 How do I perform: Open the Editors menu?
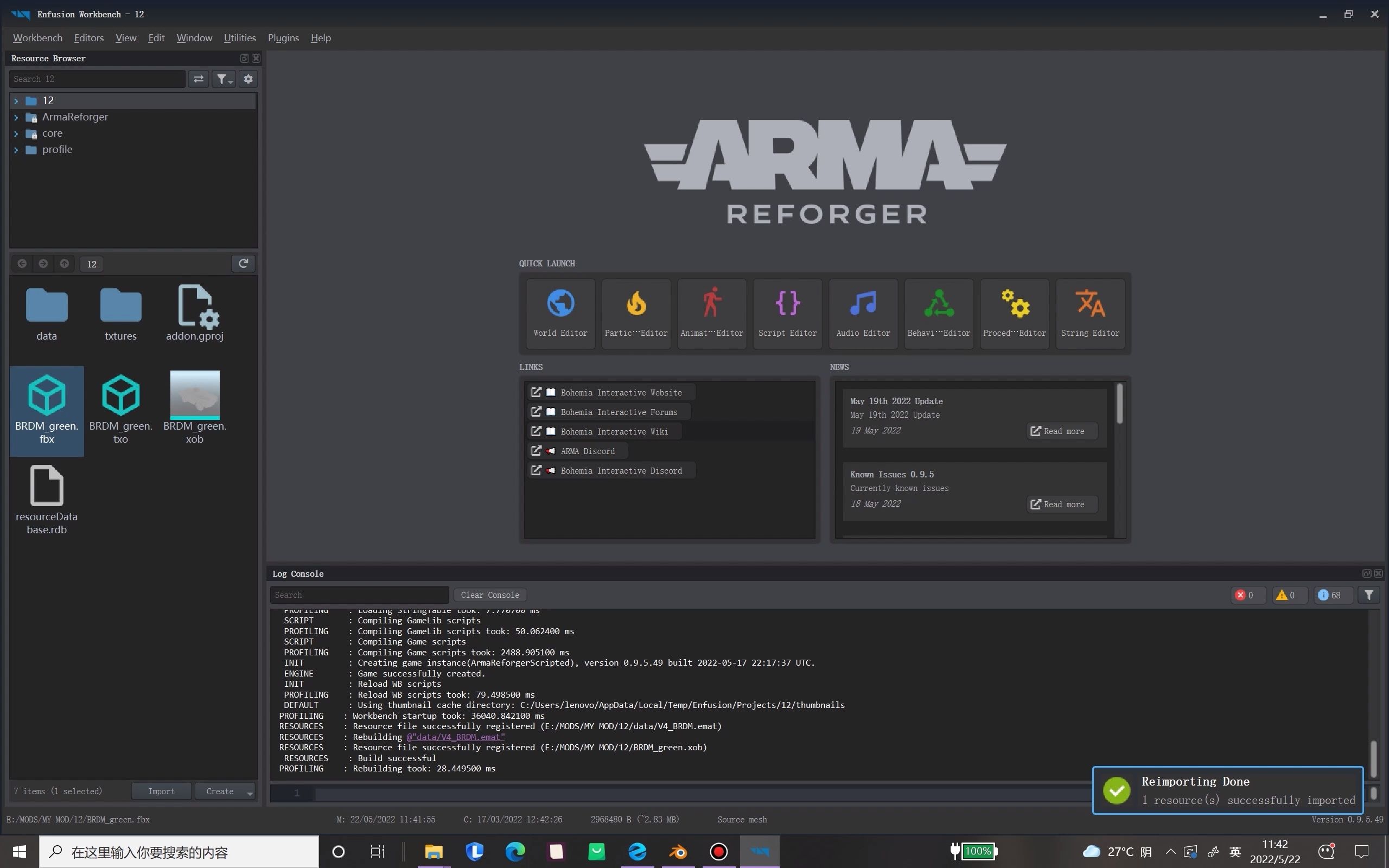tap(89, 38)
